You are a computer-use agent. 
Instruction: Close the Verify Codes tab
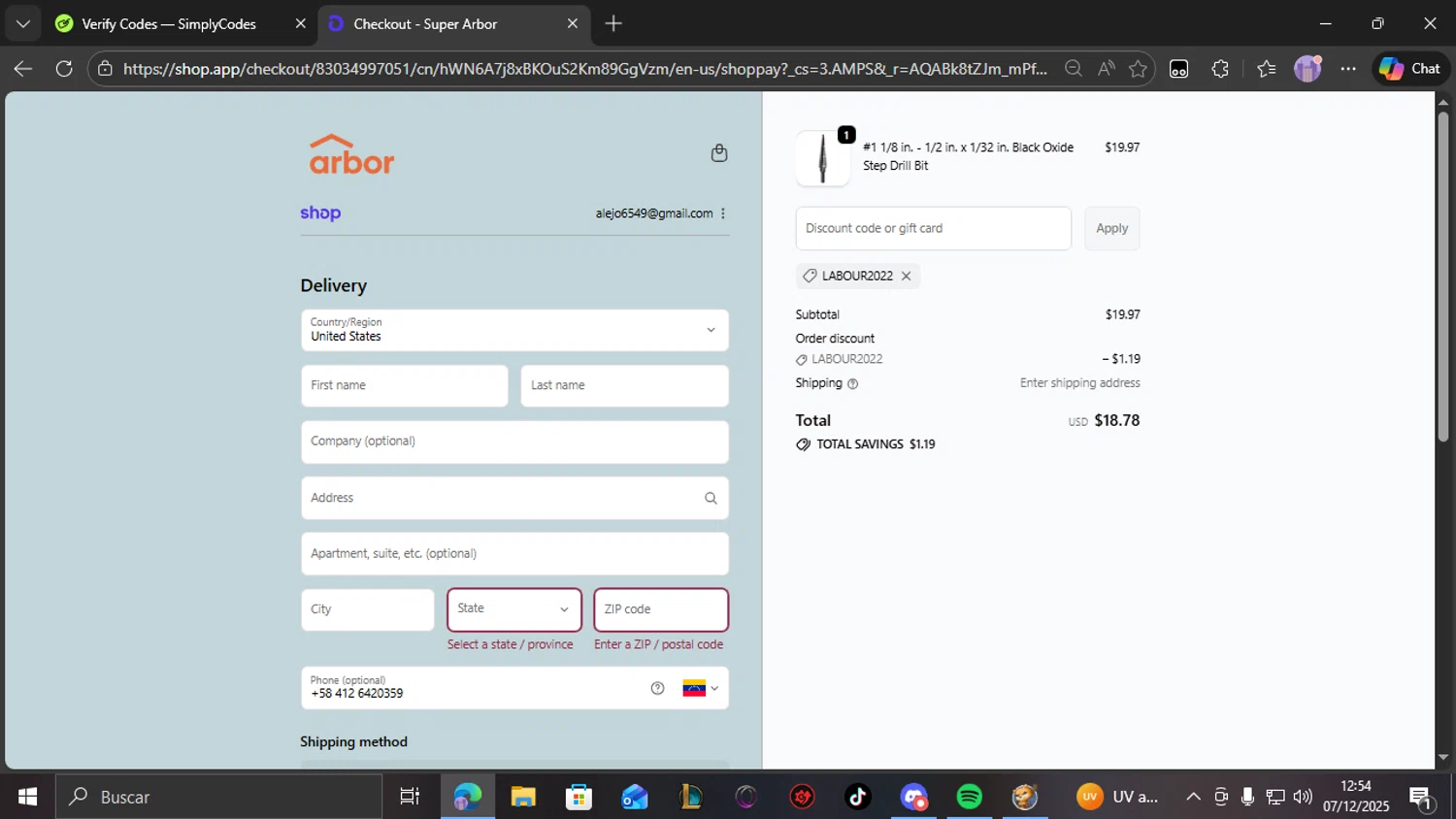click(x=300, y=24)
